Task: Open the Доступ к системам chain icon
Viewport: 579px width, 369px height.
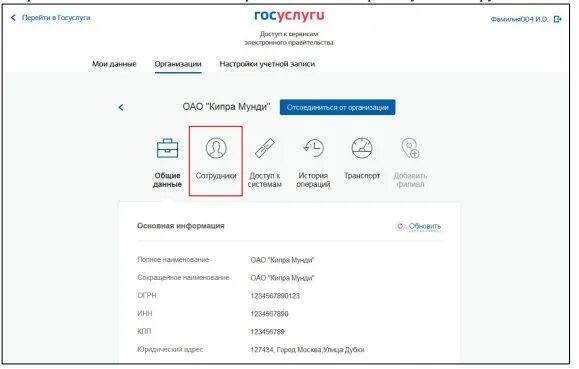Action: (x=265, y=148)
